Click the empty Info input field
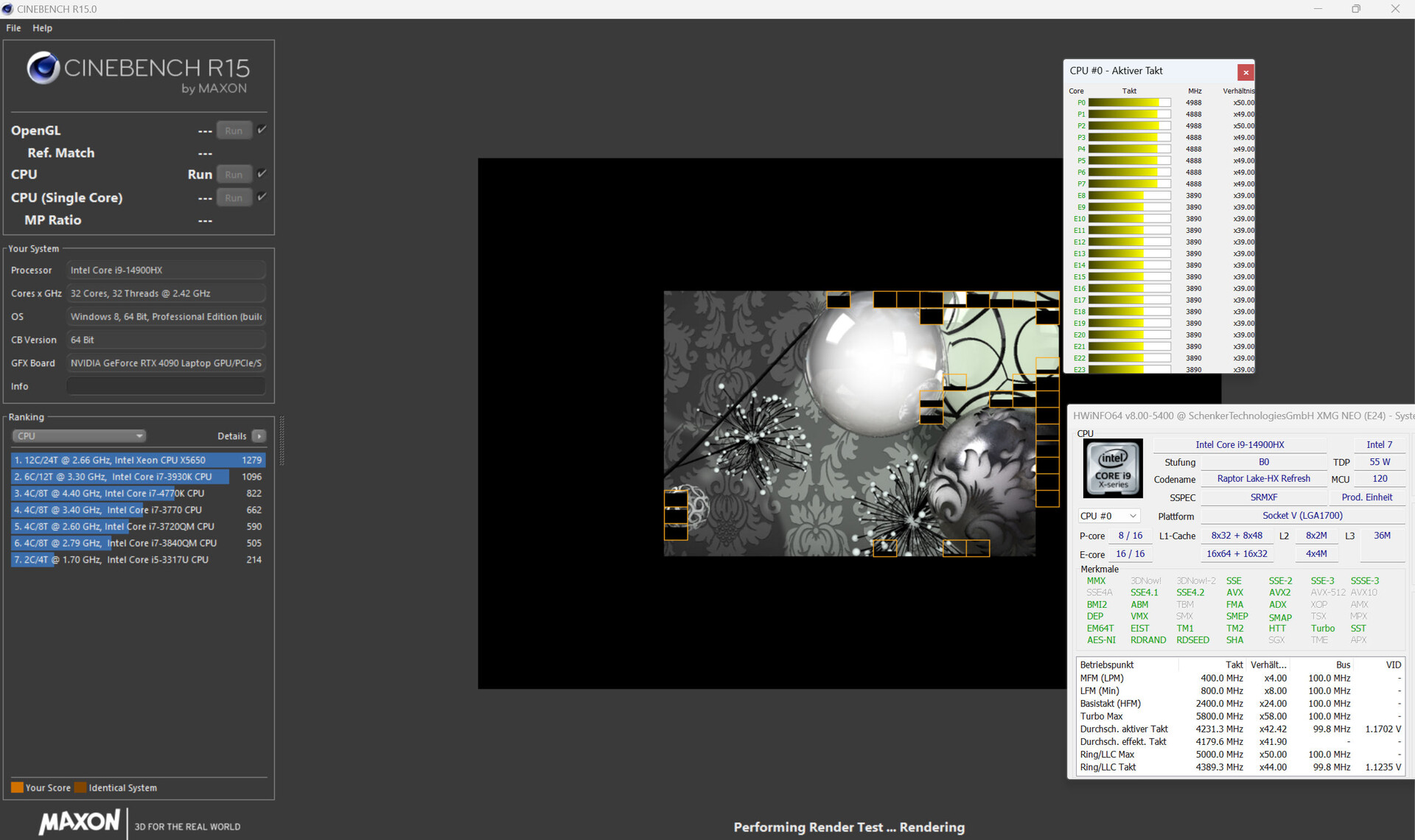Viewport: 1415px width, 840px height. coord(166,386)
